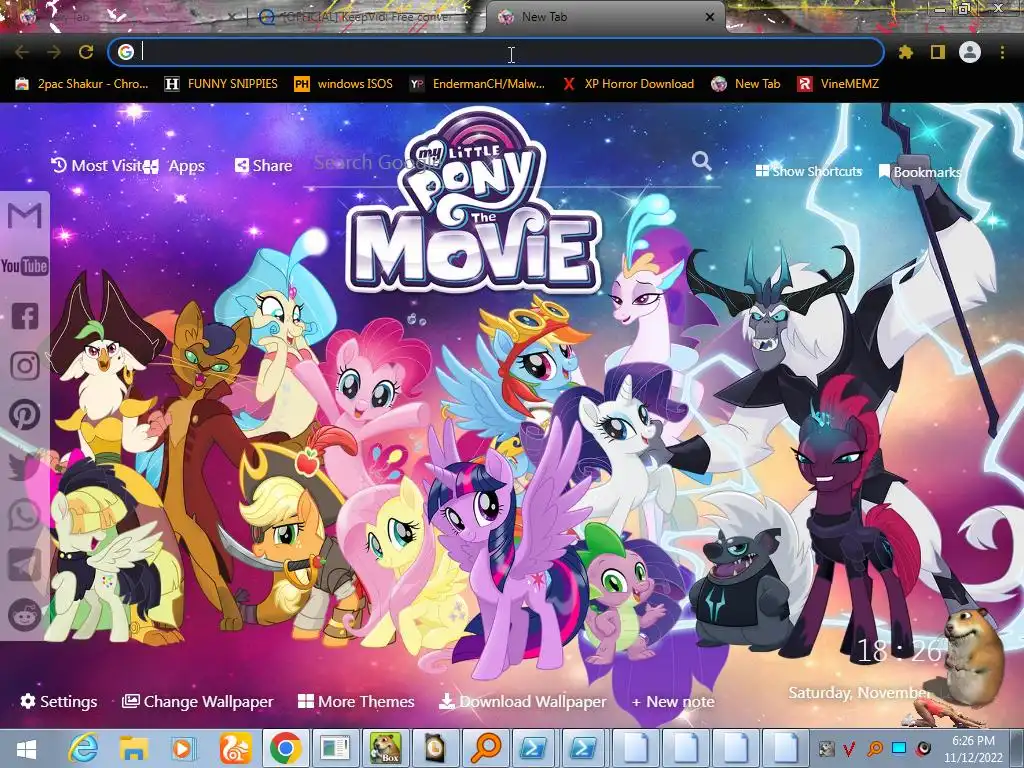The image size is (1024, 768).
Task: Click red V tray icon
Action: tap(849, 748)
